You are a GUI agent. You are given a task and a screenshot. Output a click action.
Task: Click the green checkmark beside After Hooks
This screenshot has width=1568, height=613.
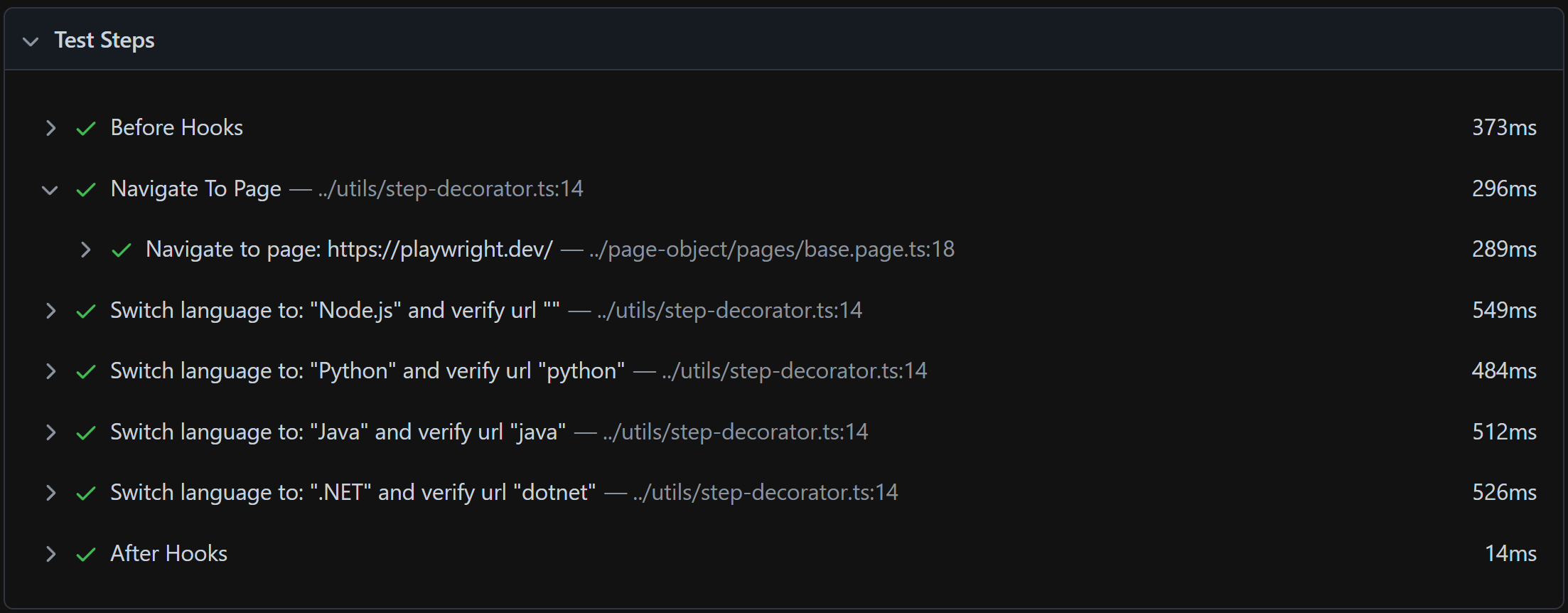click(x=86, y=555)
